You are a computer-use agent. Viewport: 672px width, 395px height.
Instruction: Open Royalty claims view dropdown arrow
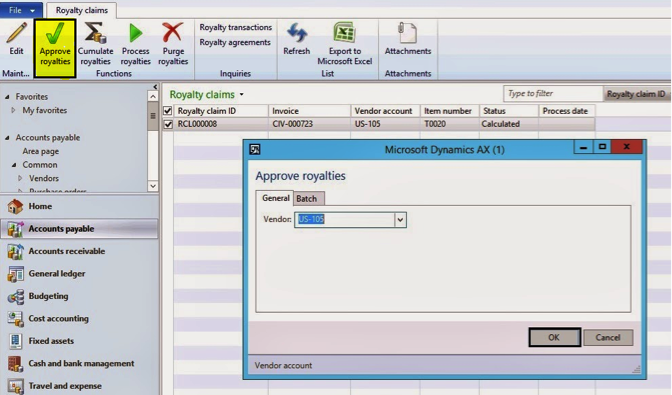click(x=242, y=94)
